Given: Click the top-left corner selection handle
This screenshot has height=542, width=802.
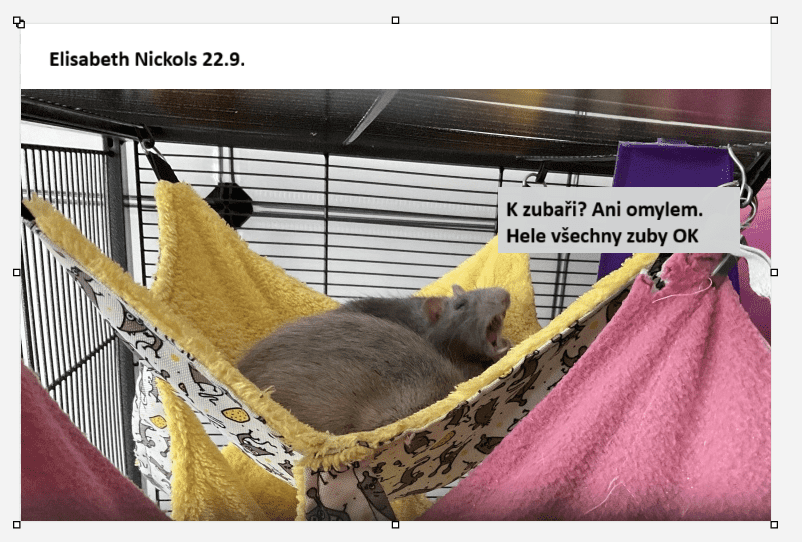Looking at the screenshot, I should point(18,21).
